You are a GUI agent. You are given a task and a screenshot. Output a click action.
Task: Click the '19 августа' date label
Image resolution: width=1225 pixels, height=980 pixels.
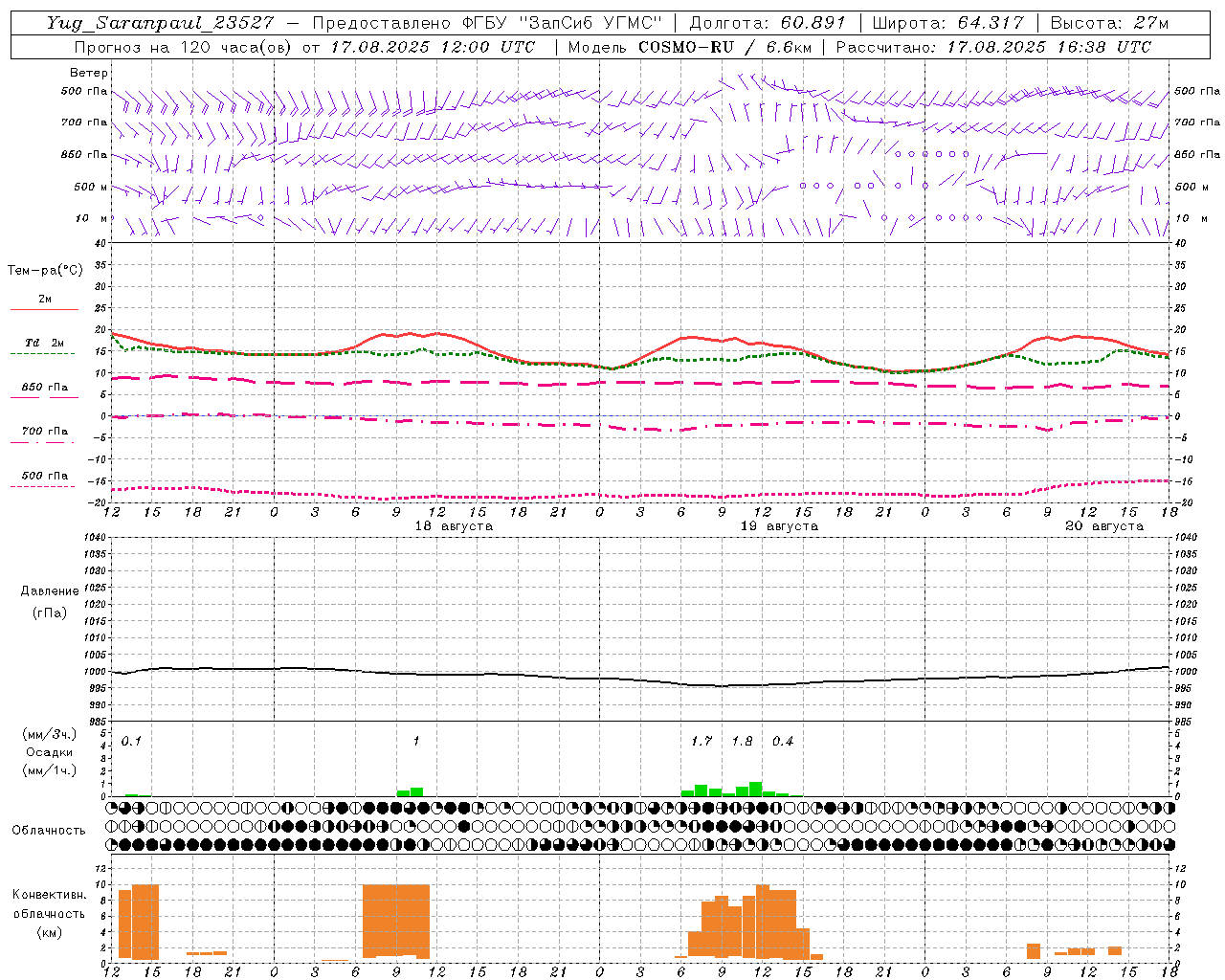coord(779,526)
